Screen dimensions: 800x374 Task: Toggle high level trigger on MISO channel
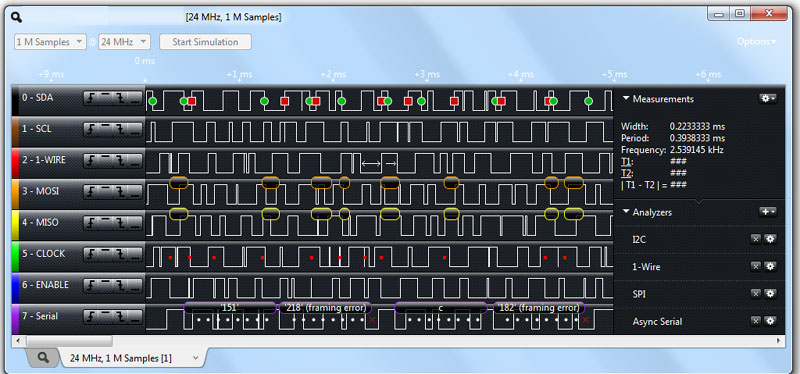click(106, 222)
